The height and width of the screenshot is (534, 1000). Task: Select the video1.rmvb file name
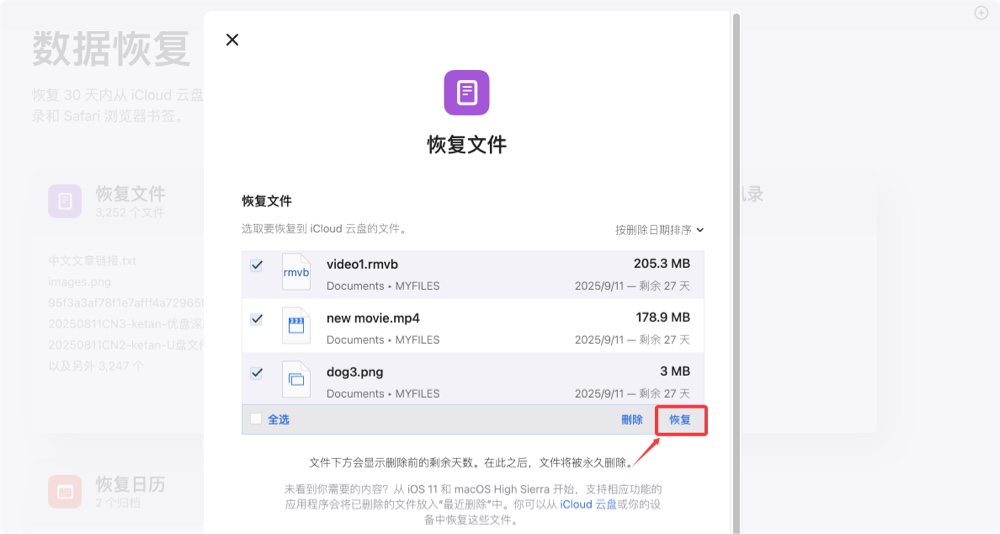[x=362, y=264]
